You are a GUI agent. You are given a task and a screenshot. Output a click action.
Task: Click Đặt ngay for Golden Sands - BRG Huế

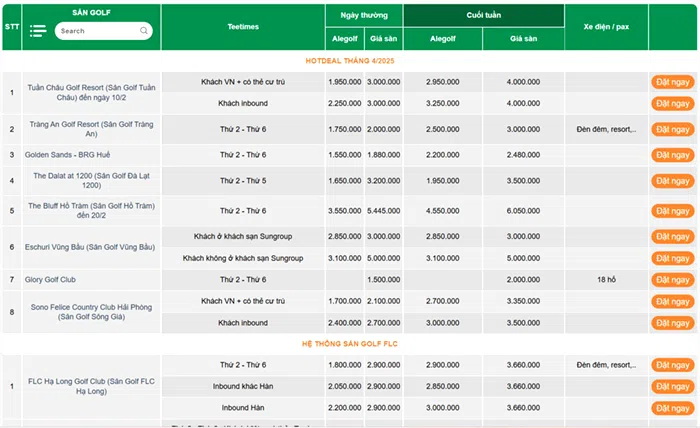672,155
